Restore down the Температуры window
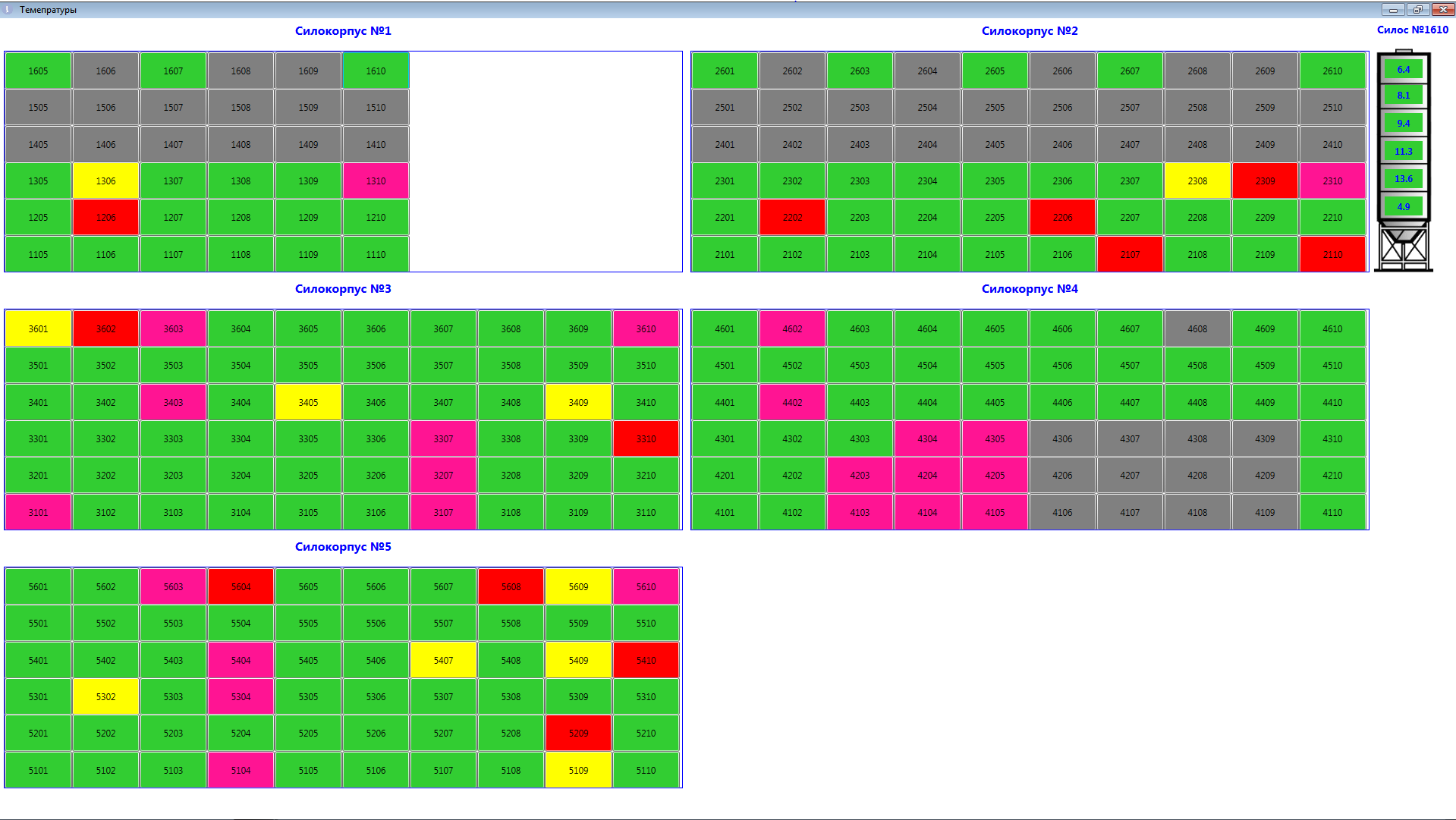Image resolution: width=1456 pixels, height=820 pixels. click(x=1417, y=9)
